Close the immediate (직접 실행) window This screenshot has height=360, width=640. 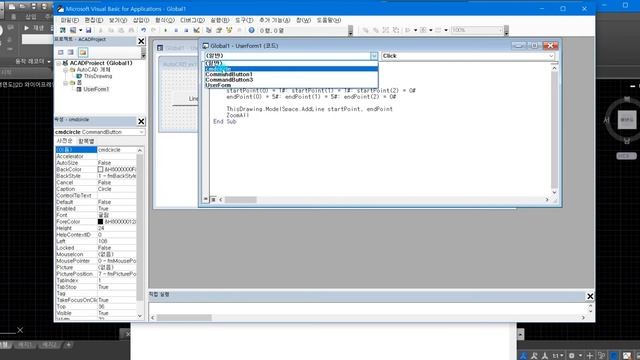(590, 296)
